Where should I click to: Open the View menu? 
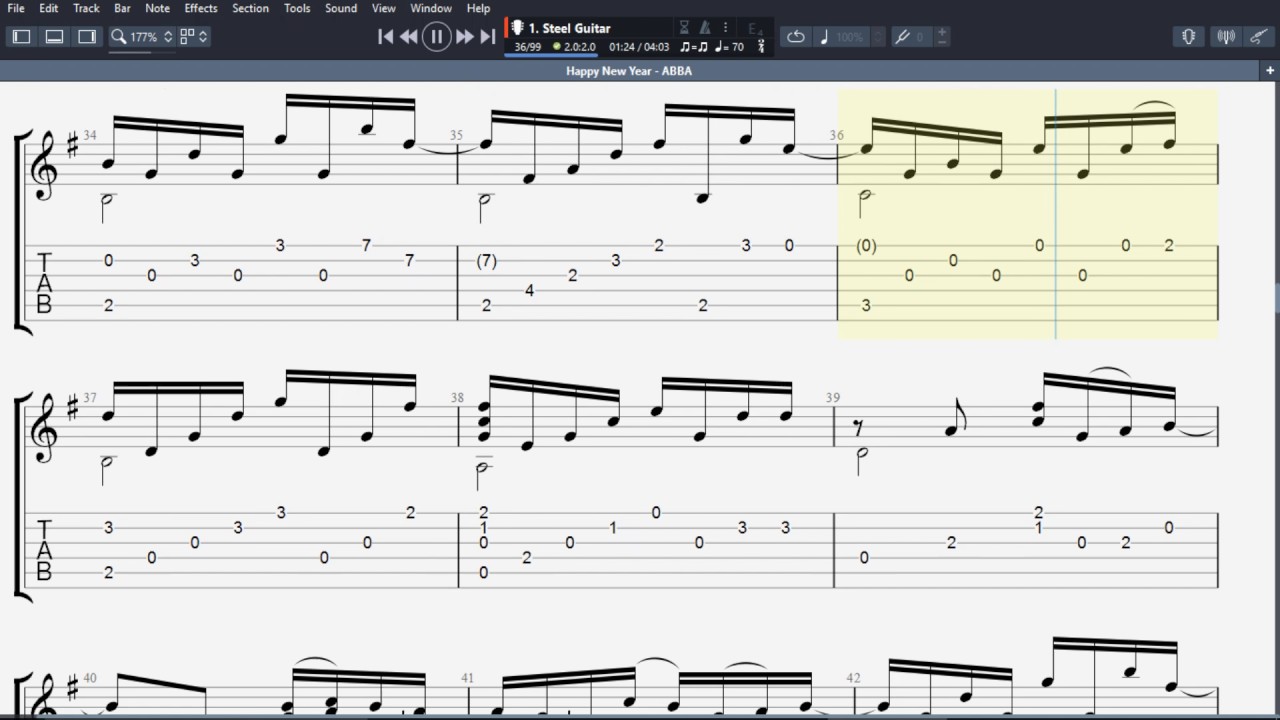coord(384,8)
